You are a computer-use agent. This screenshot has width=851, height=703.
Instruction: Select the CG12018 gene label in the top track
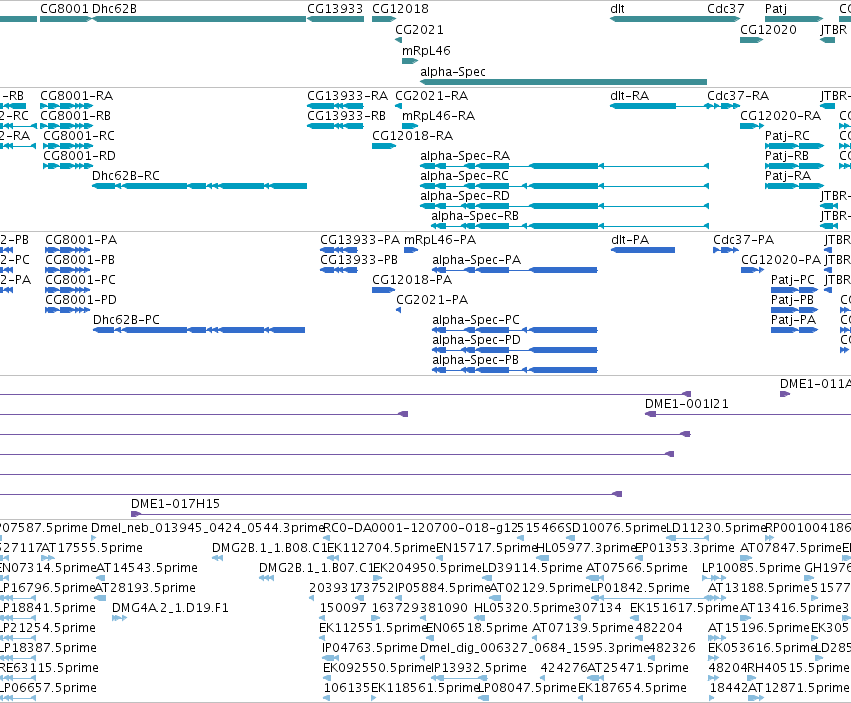pyautogui.click(x=400, y=9)
